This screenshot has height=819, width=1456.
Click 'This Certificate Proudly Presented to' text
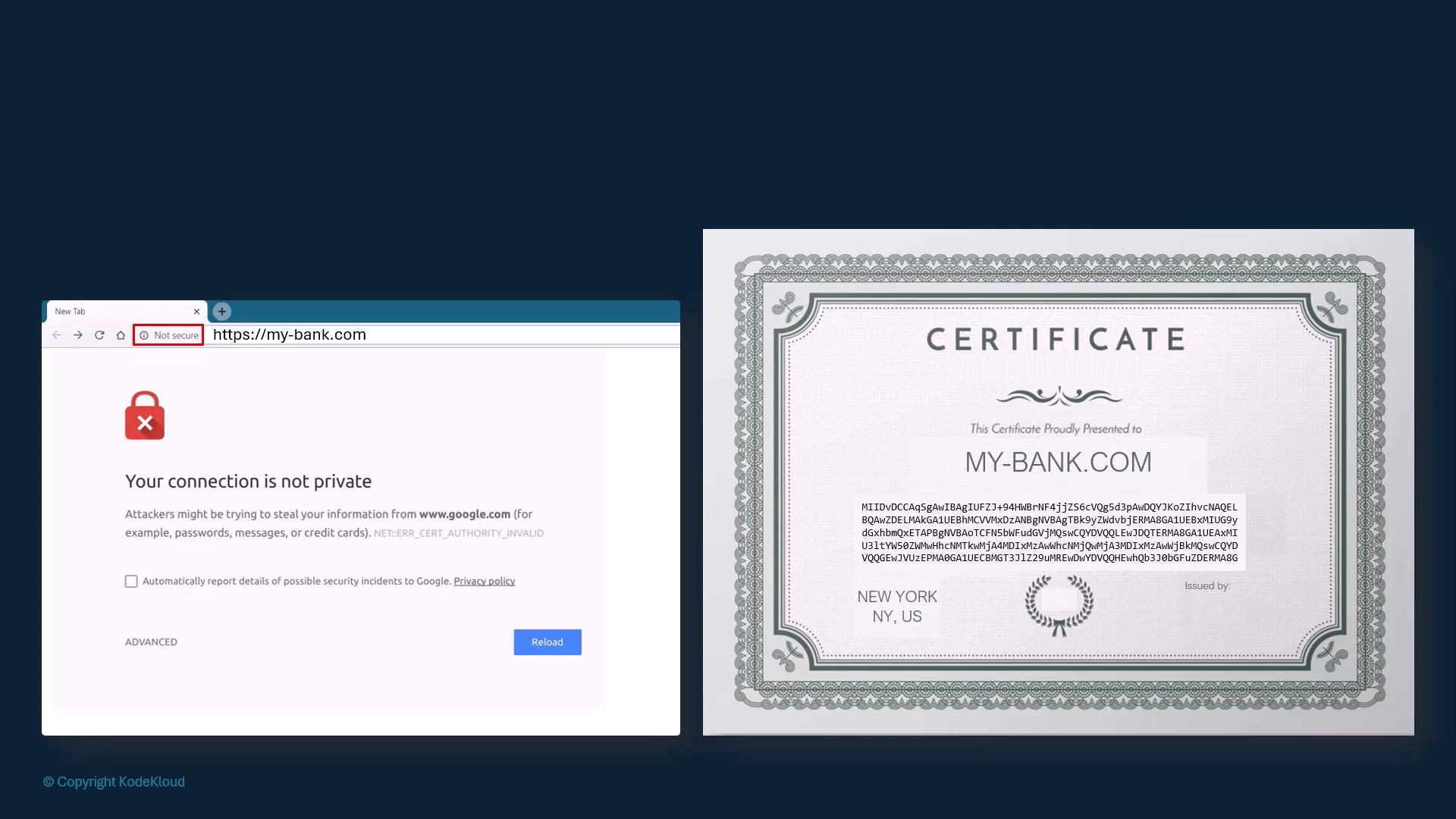click(x=1056, y=429)
